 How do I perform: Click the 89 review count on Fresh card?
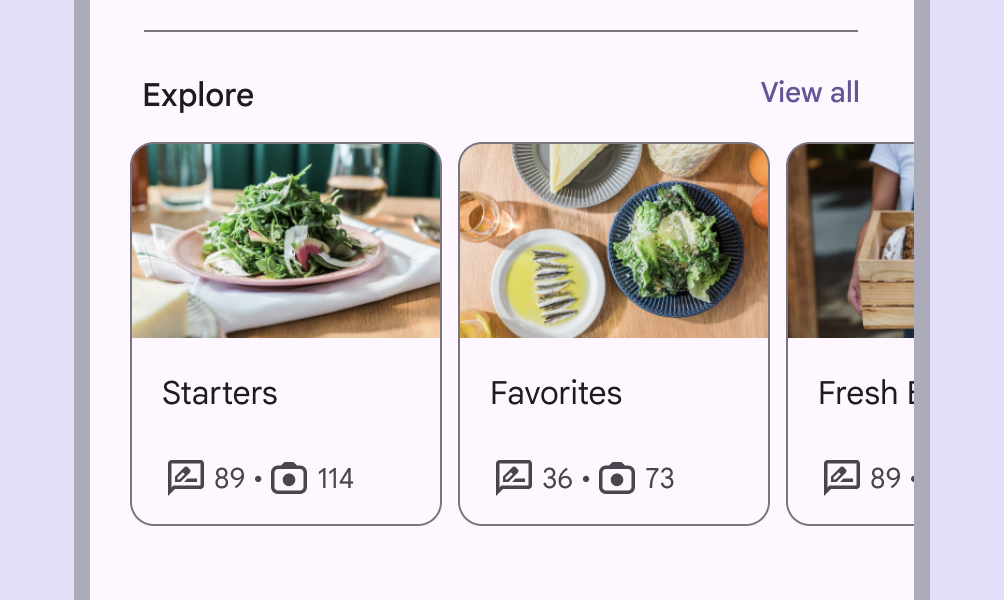[885, 479]
